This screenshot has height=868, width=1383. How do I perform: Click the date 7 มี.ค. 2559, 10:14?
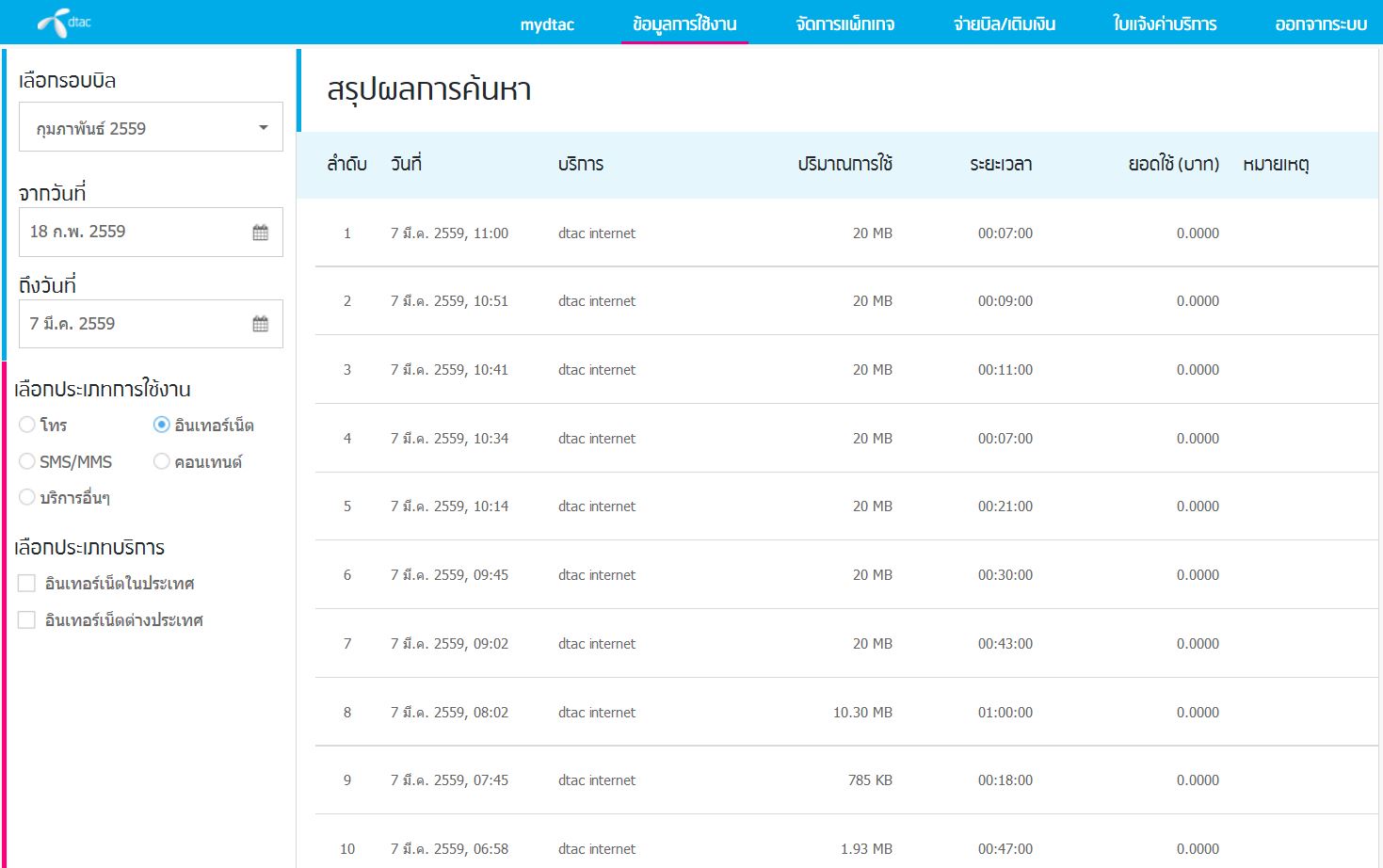coord(449,506)
